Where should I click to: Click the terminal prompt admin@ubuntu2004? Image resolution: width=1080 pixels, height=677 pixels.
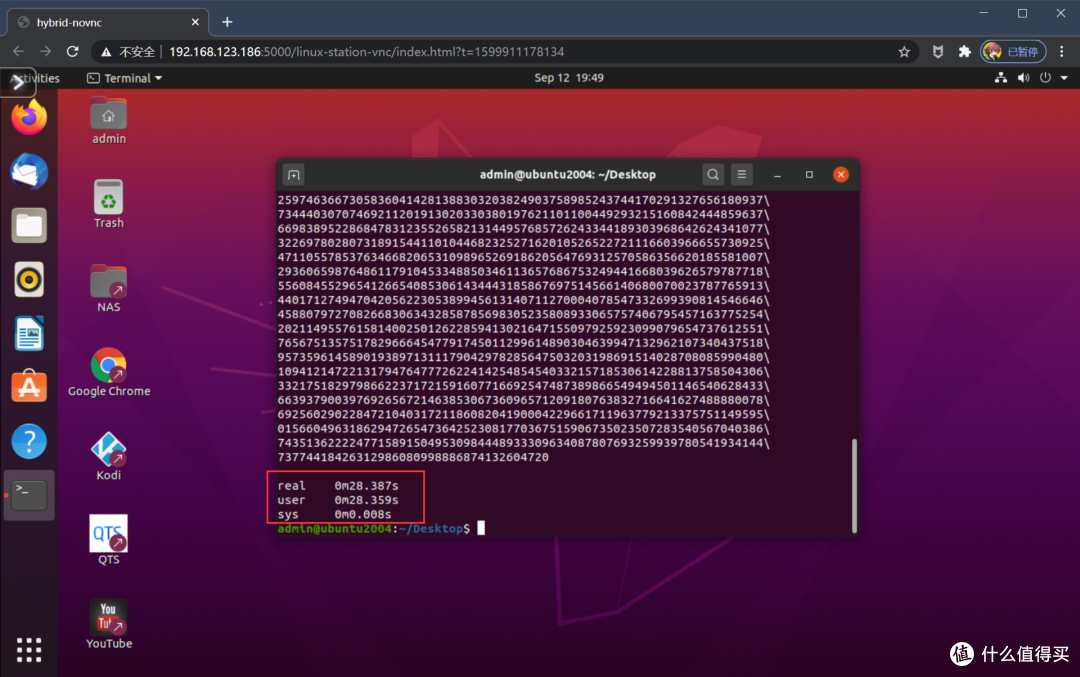[x=334, y=528]
